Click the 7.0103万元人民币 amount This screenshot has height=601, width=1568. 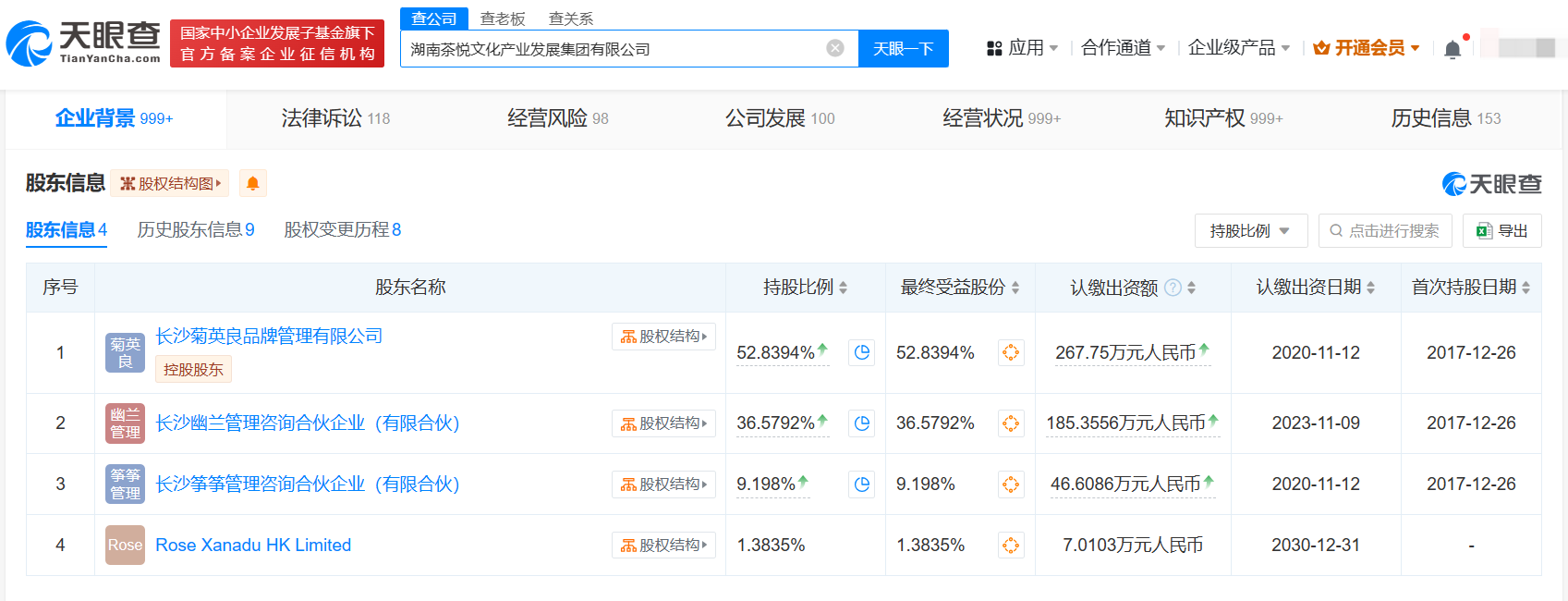(x=1133, y=546)
